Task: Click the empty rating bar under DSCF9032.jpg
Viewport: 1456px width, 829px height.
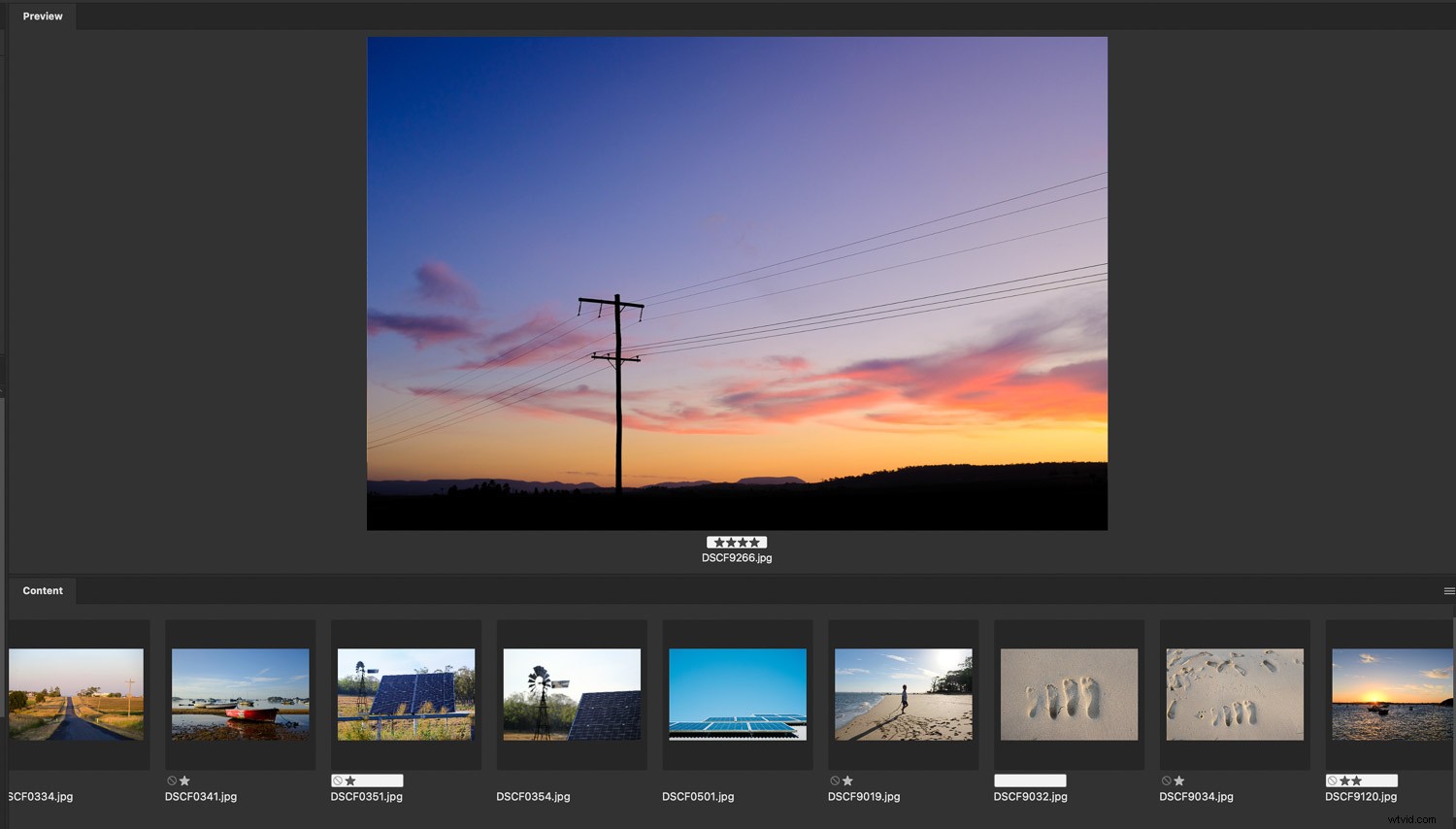Action: [x=1029, y=779]
